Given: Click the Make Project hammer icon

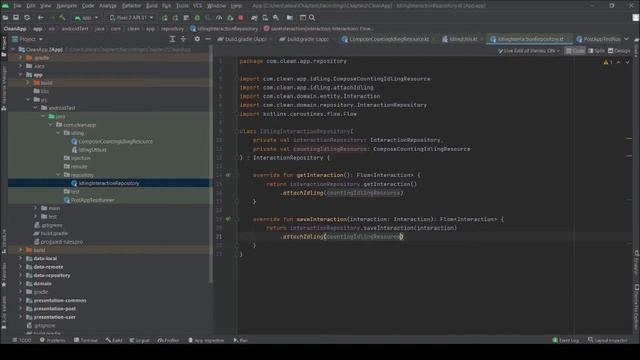Looking at the screenshot, I should point(62,18).
